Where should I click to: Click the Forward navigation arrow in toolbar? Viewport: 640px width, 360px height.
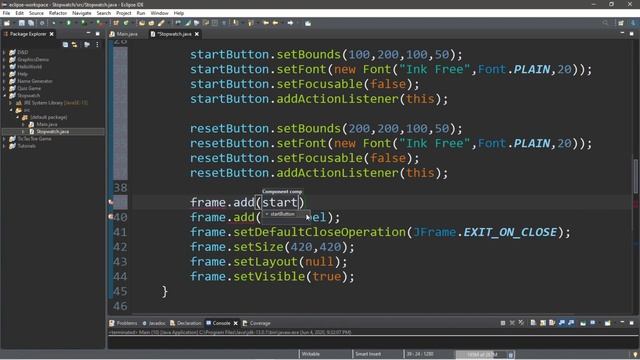(x=290, y=23)
